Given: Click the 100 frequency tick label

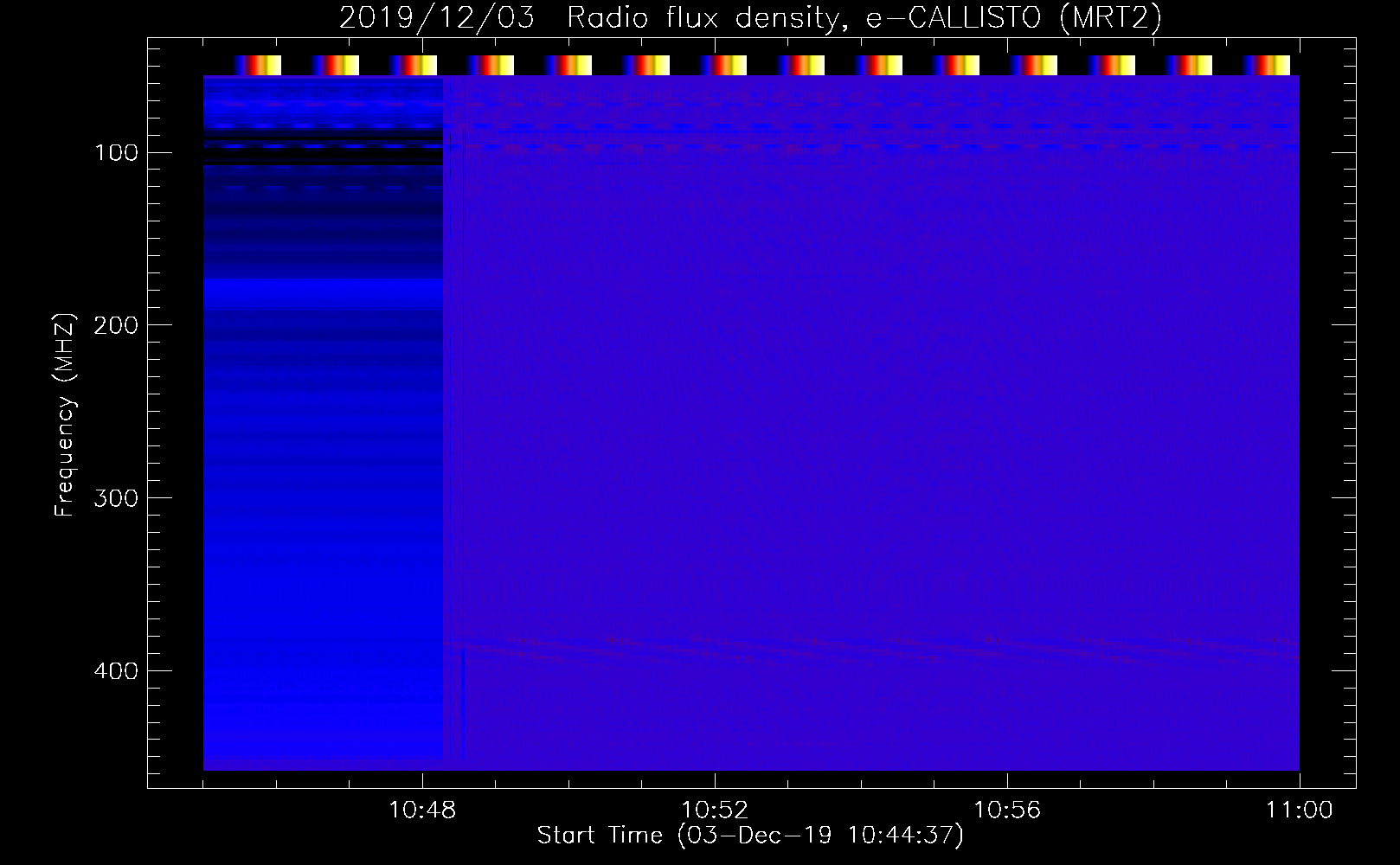Looking at the screenshot, I should point(117,153).
